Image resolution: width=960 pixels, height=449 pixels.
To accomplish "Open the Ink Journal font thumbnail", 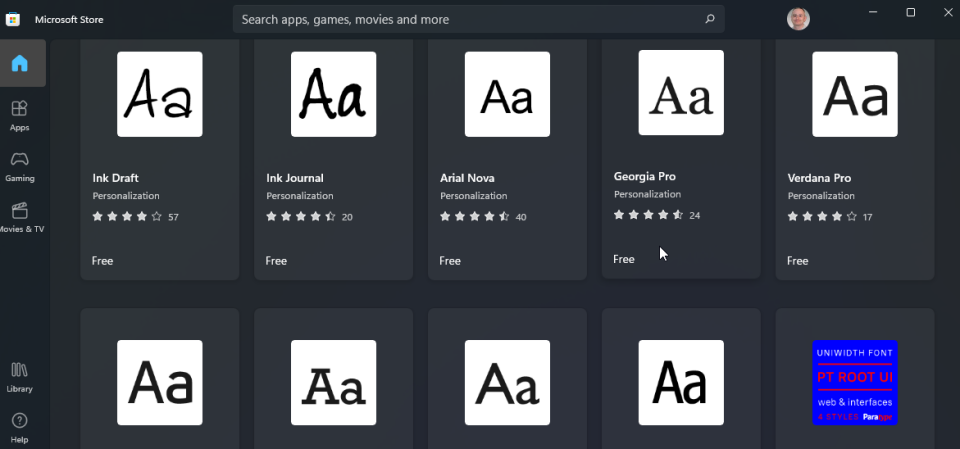I will (x=334, y=94).
